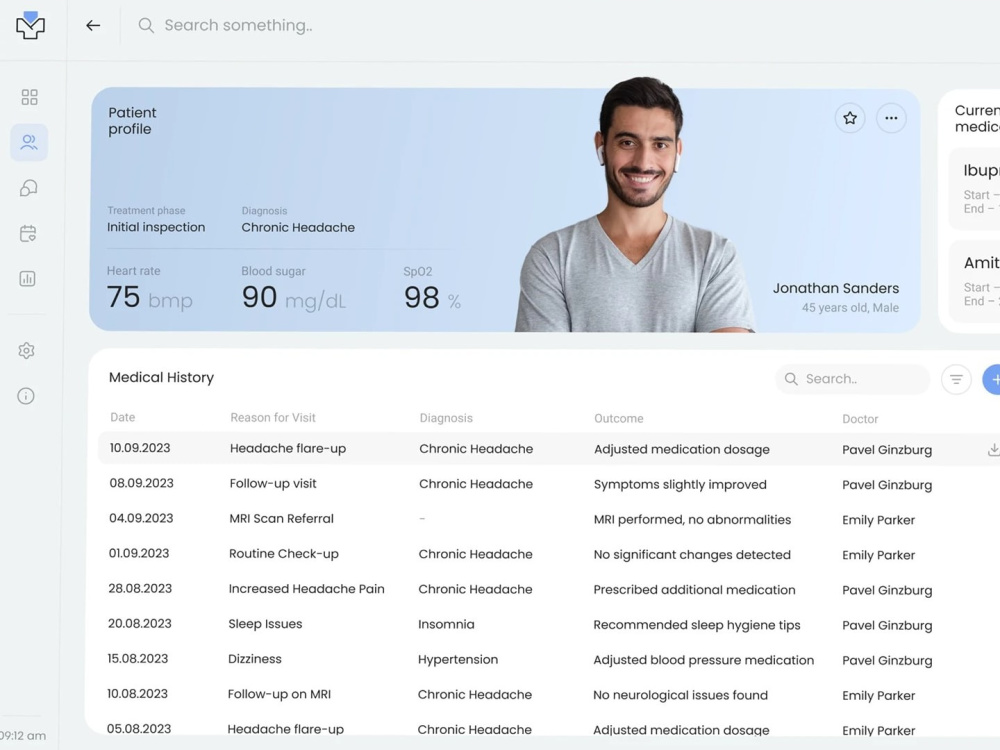Click 'Symptoms slightly improved' outcome
This screenshot has height=750, width=1000.
[x=680, y=485]
